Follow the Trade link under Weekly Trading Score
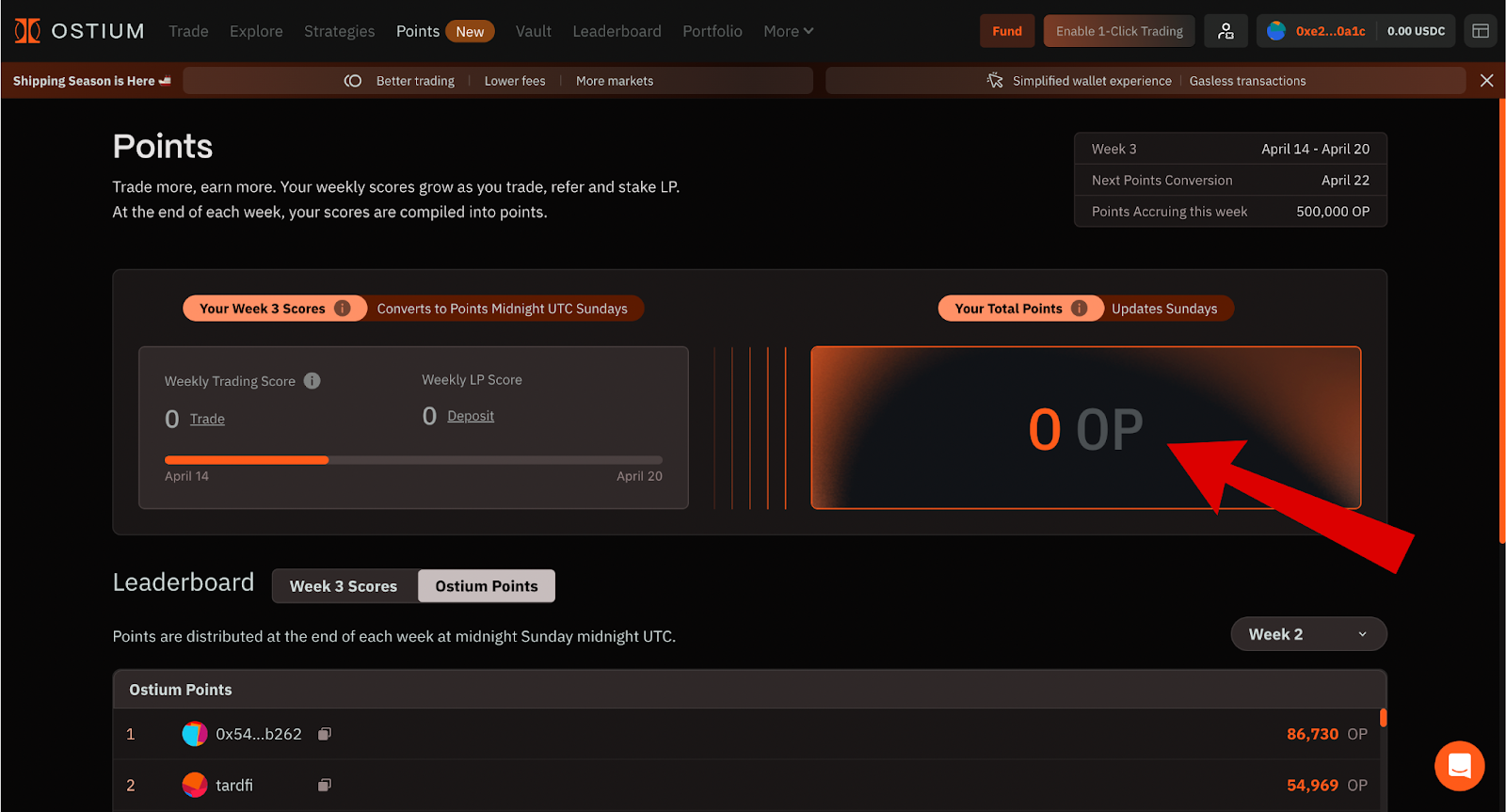1506x812 pixels. tap(207, 419)
